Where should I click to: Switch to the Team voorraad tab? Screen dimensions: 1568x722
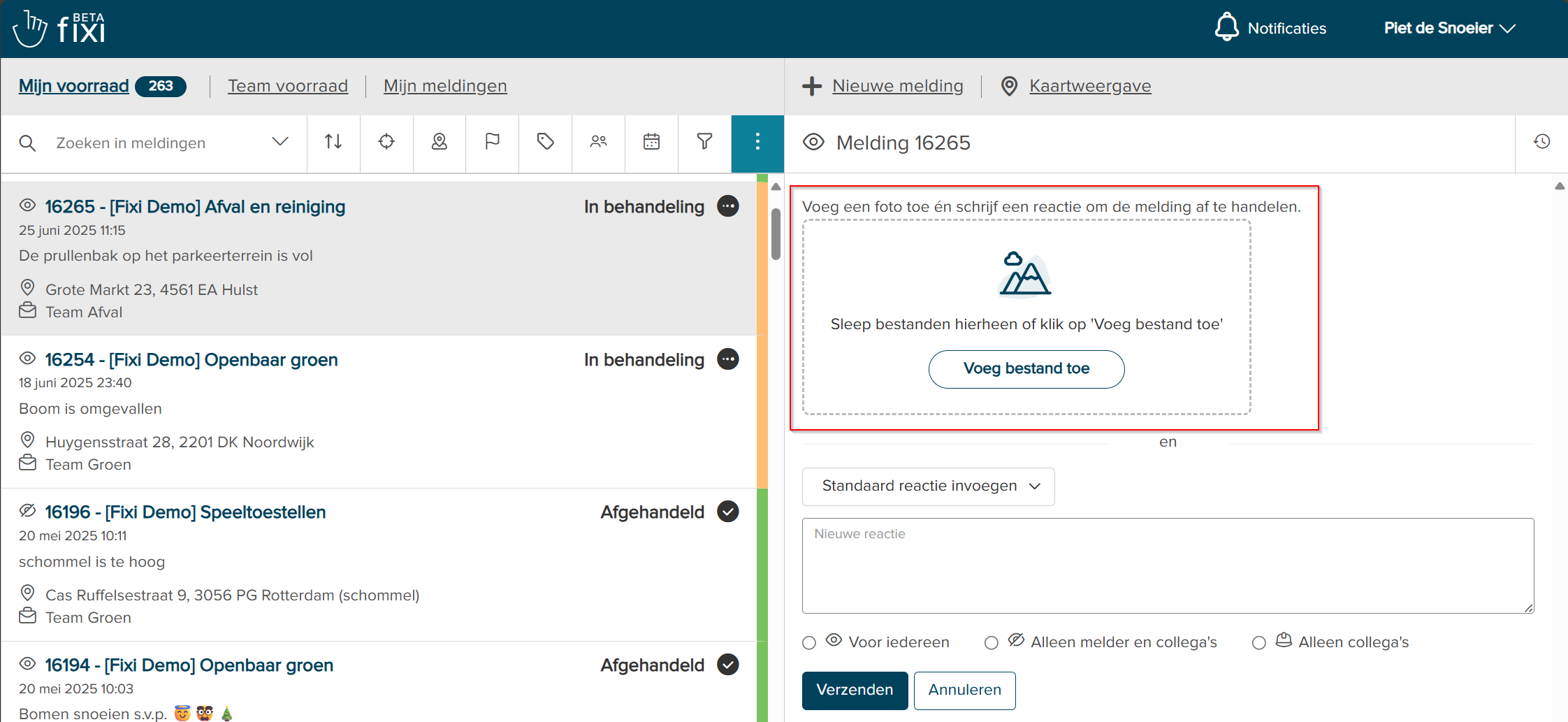point(288,86)
